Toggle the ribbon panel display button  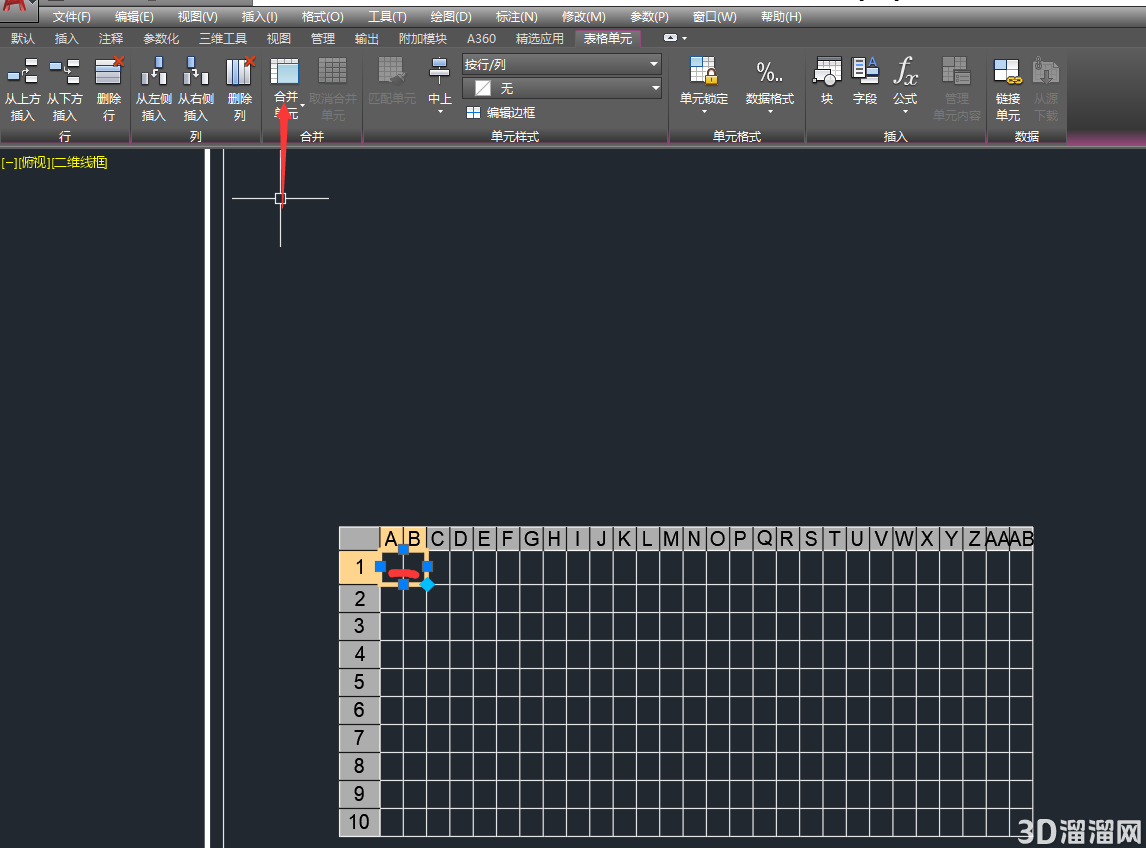[x=669, y=38]
